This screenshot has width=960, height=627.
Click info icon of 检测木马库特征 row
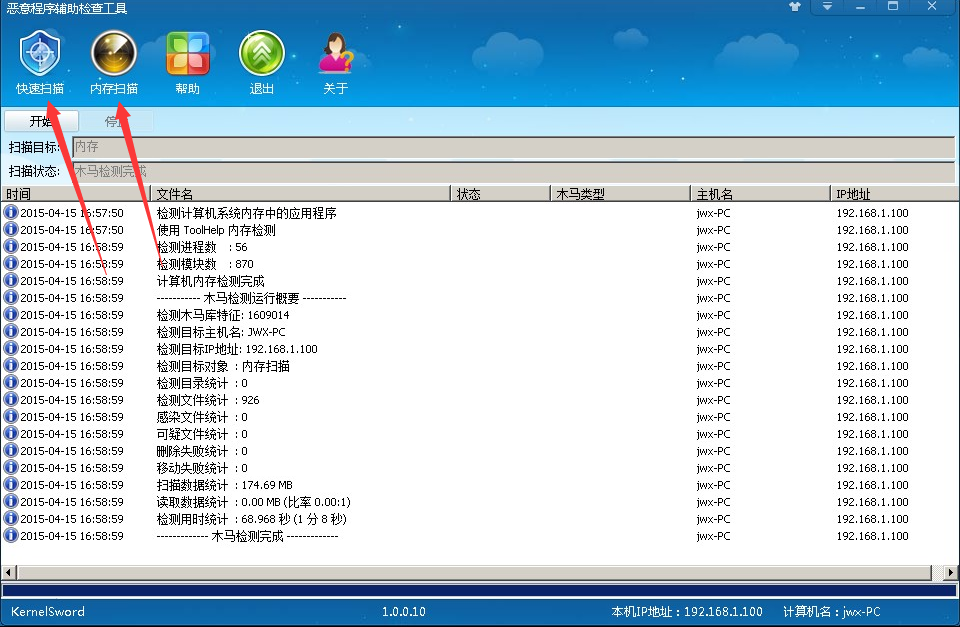[x=10, y=315]
